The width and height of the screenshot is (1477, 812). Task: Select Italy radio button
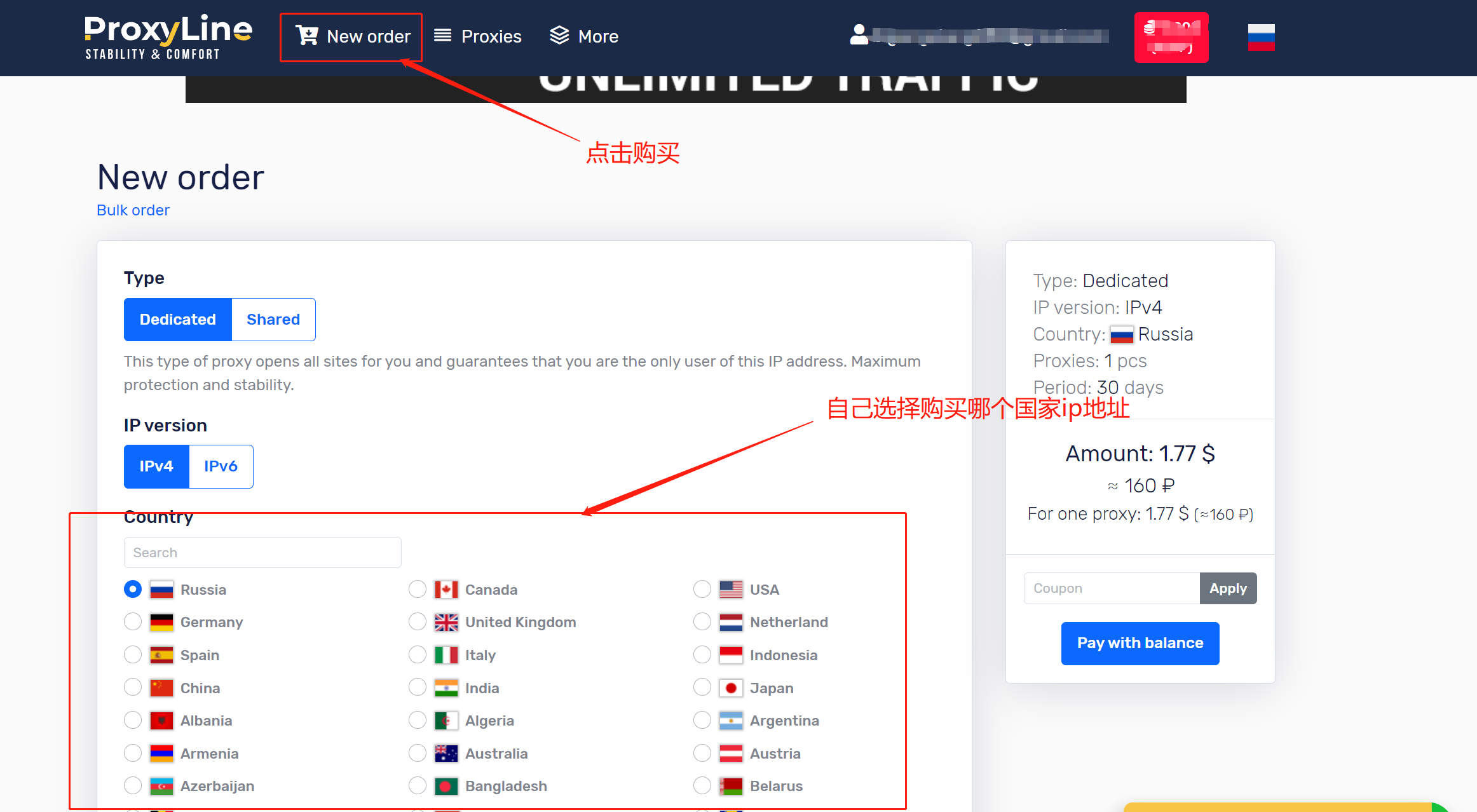[x=418, y=654]
